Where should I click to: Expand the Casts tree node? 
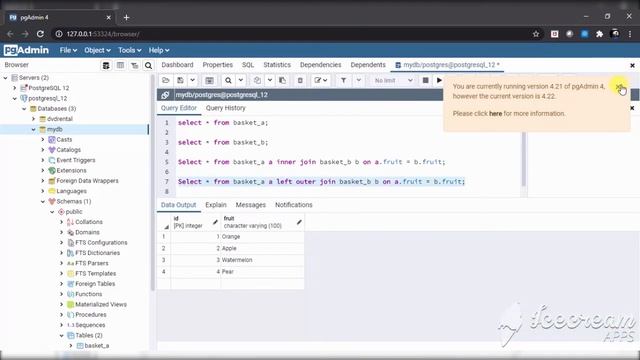[43, 140]
